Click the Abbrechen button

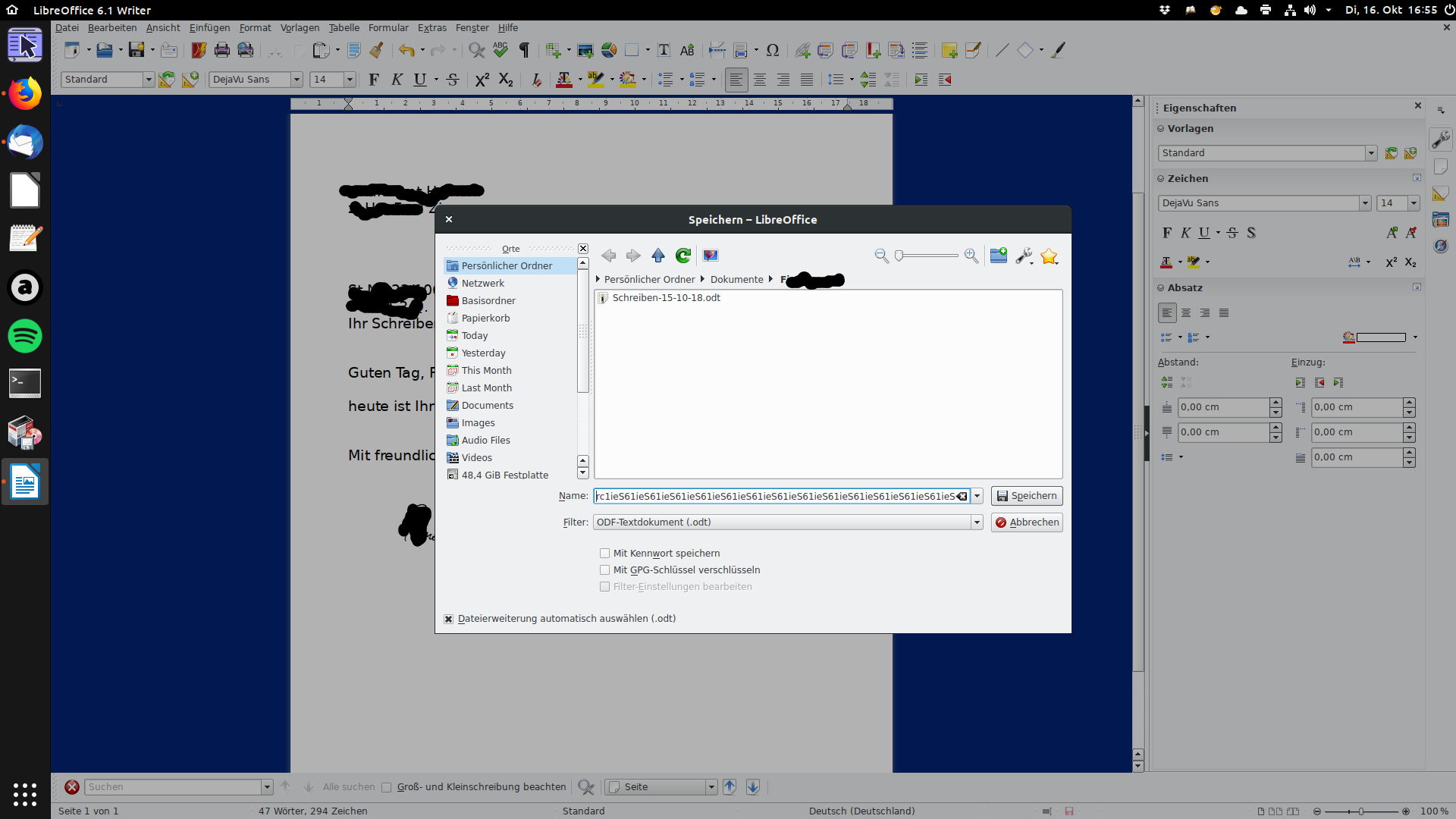click(x=1027, y=522)
